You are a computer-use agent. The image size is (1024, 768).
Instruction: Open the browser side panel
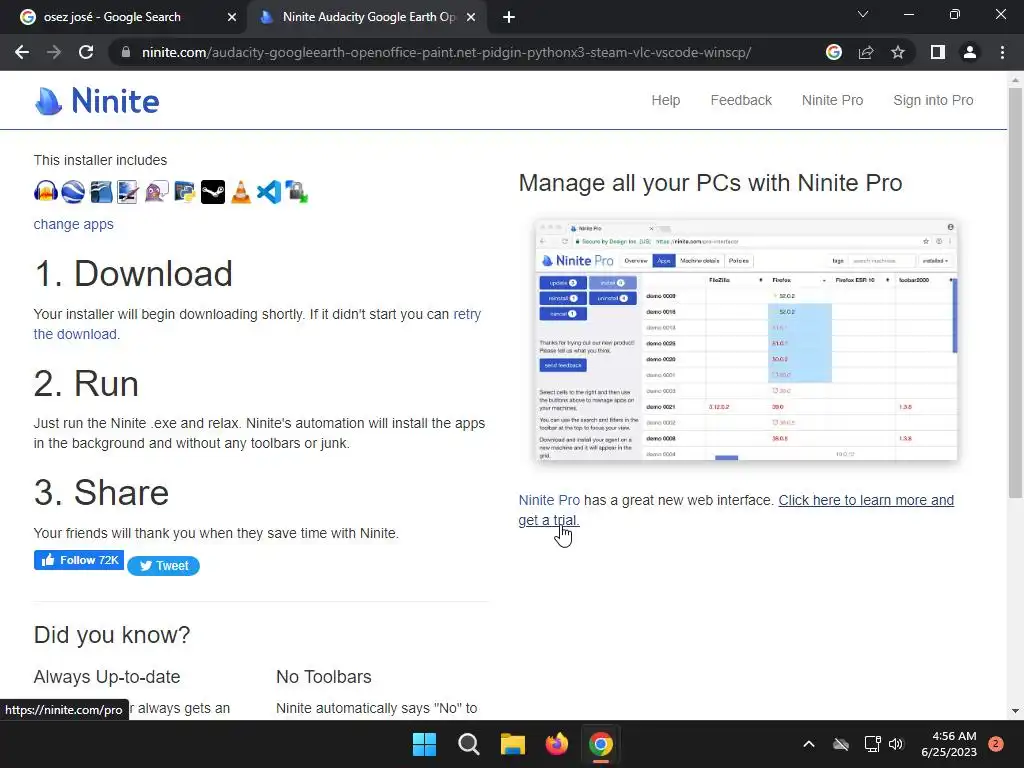click(x=938, y=52)
